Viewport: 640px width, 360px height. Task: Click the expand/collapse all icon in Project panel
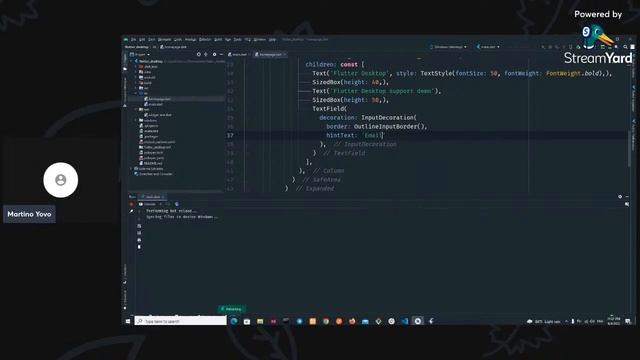pyautogui.click(x=206, y=54)
